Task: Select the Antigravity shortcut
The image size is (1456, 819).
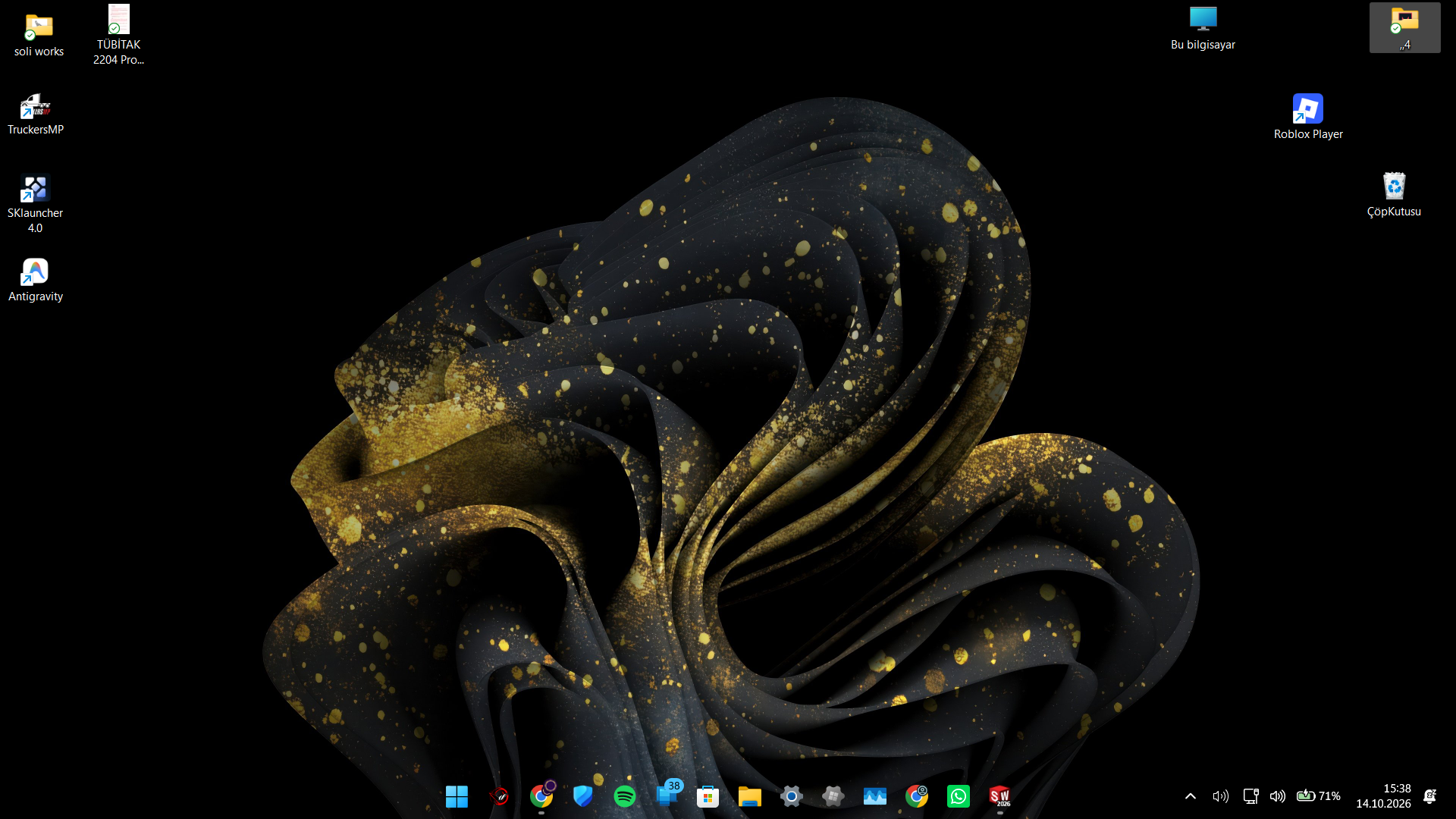Action: click(36, 281)
